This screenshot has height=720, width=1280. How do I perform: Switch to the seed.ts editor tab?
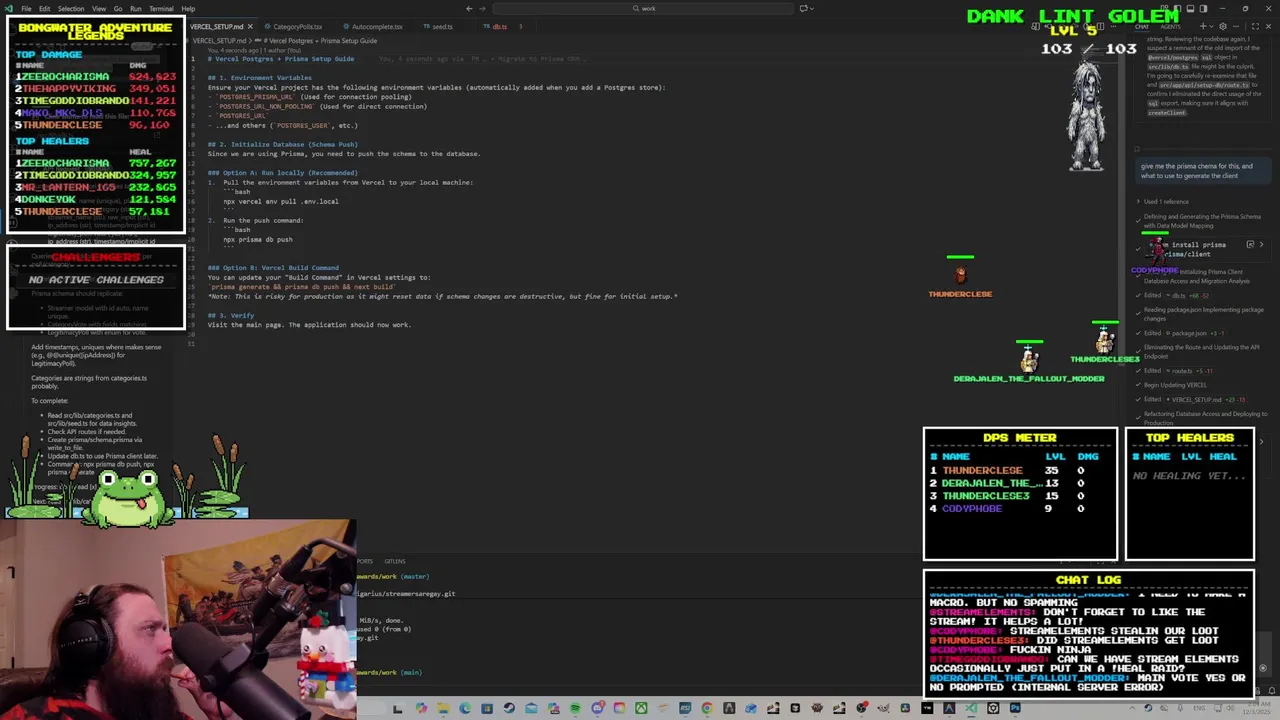click(x=441, y=27)
